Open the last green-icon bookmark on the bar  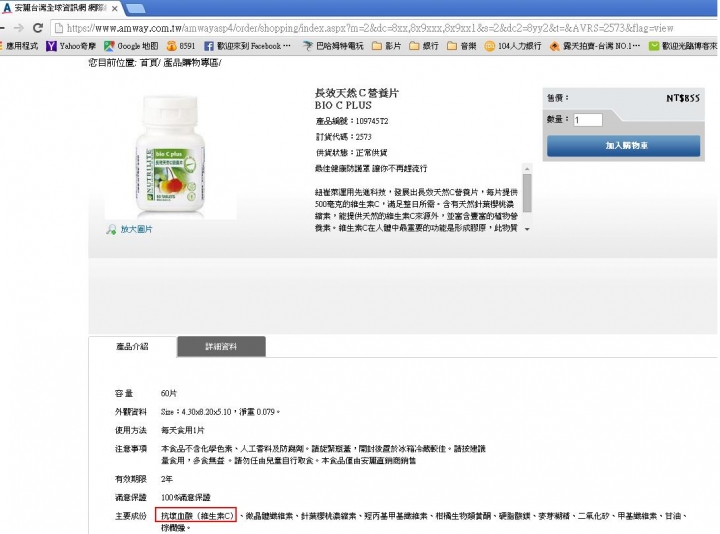(x=683, y=46)
